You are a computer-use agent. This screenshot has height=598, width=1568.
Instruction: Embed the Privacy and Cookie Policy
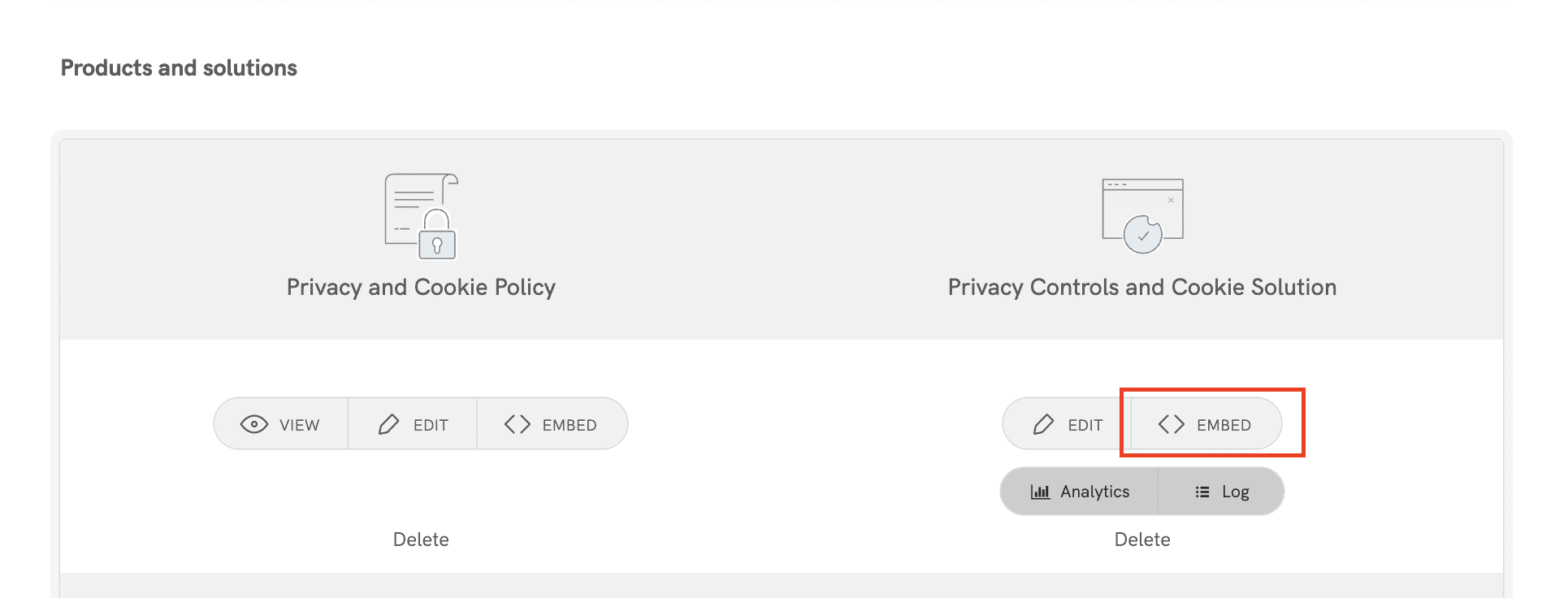552,423
